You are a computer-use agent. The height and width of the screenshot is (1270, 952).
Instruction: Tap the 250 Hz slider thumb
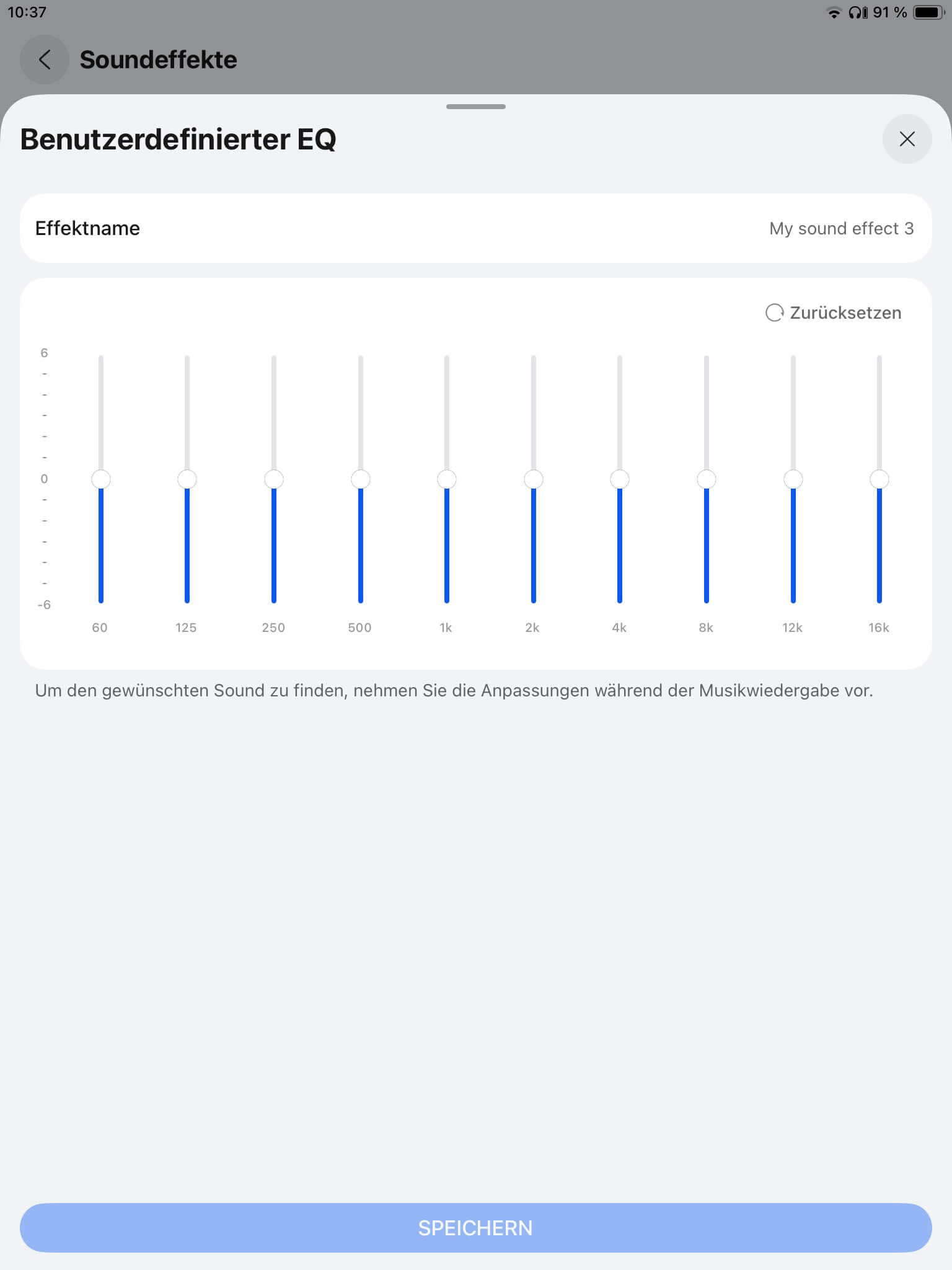[x=274, y=479]
